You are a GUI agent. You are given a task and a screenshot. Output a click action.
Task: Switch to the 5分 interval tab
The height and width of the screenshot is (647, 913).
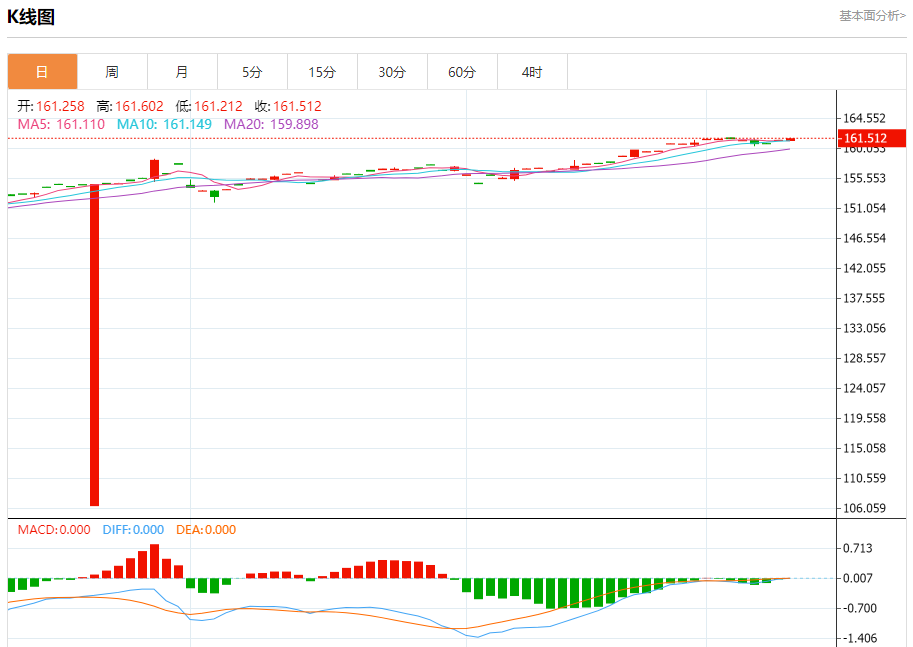[252, 72]
